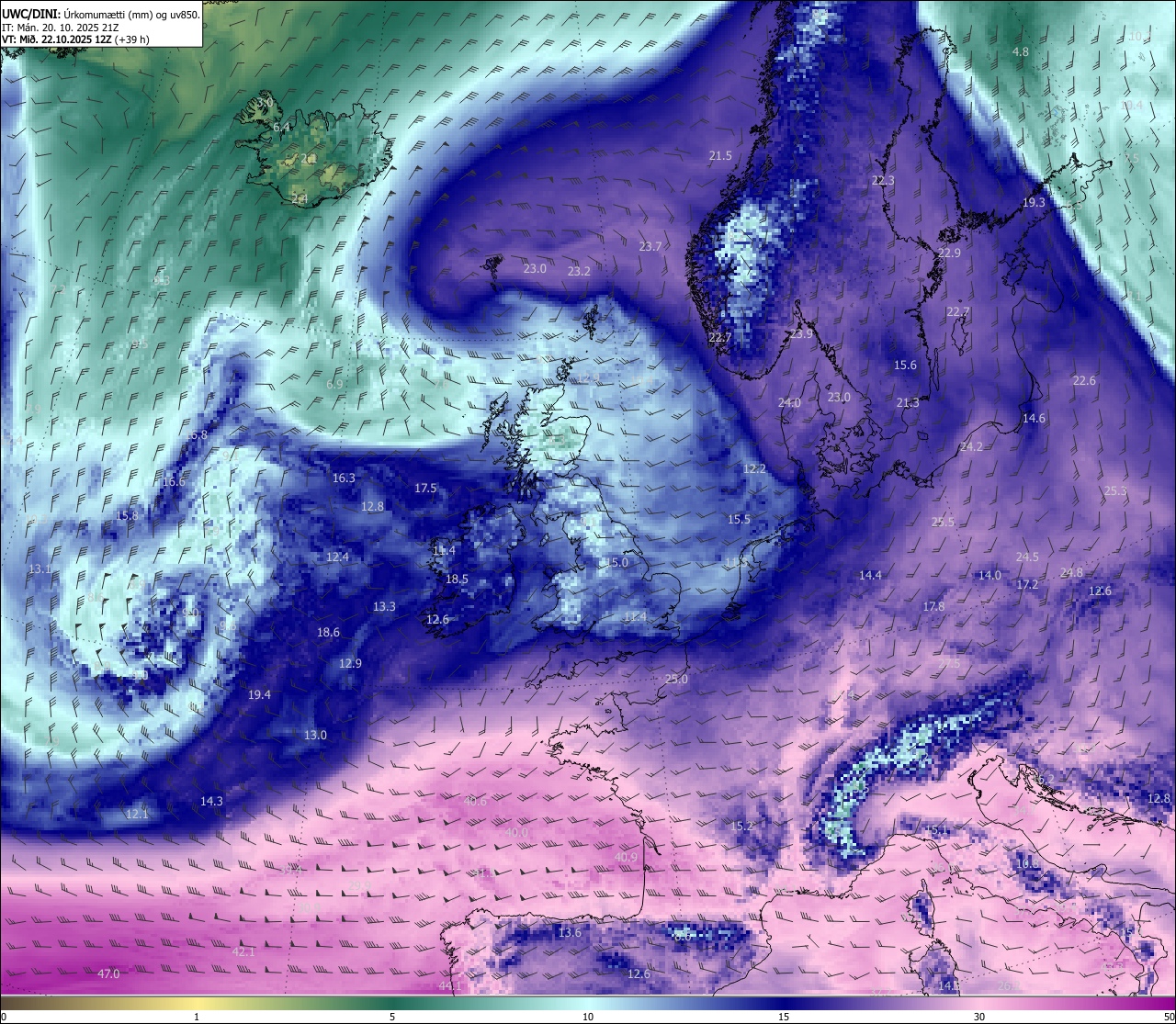Select the 6.4 value over Iceland
This screenshot has height=1024, width=1176.
coord(281,128)
